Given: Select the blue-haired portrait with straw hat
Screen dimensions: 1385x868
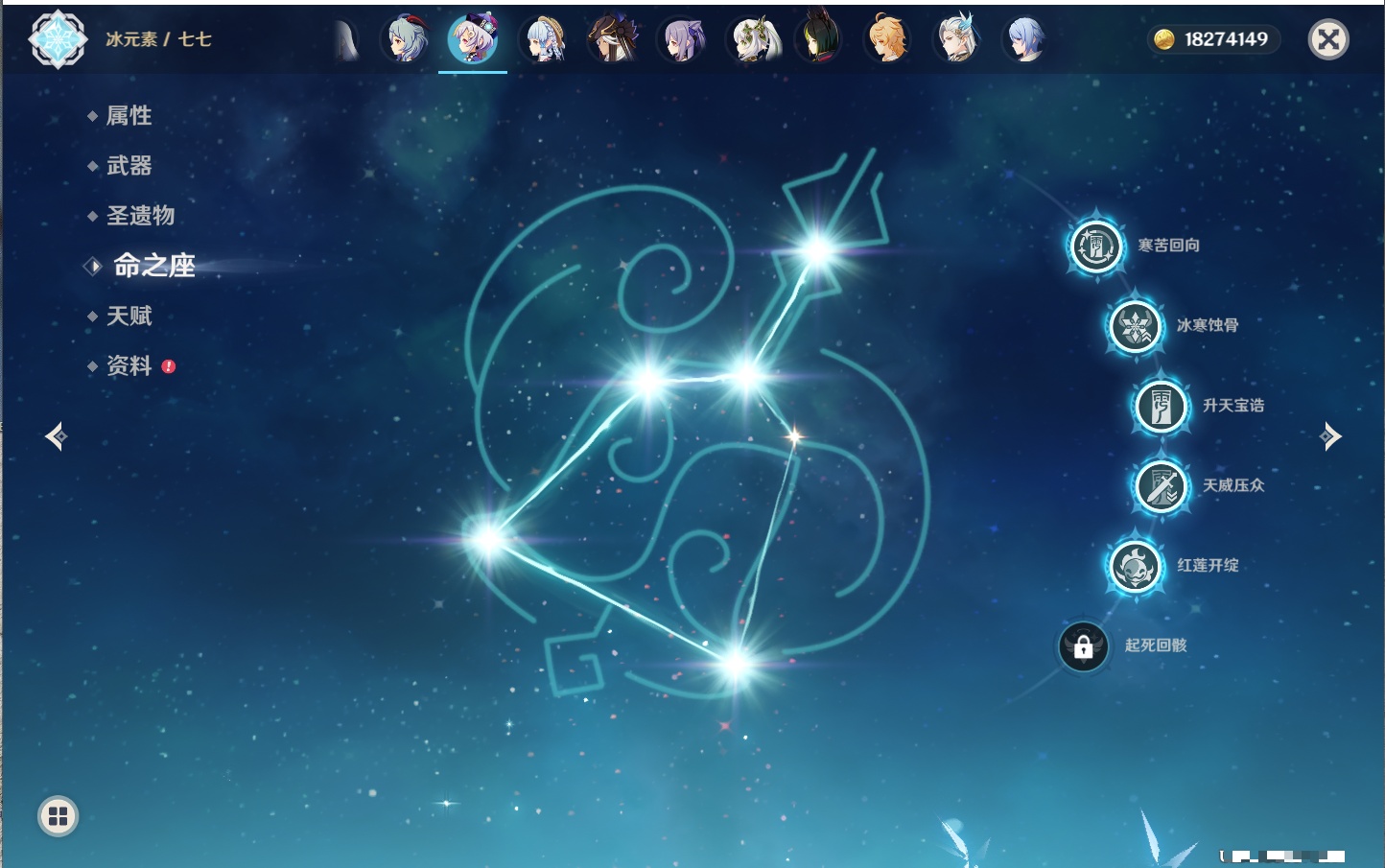Looking at the screenshot, I should [x=544, y=39].
